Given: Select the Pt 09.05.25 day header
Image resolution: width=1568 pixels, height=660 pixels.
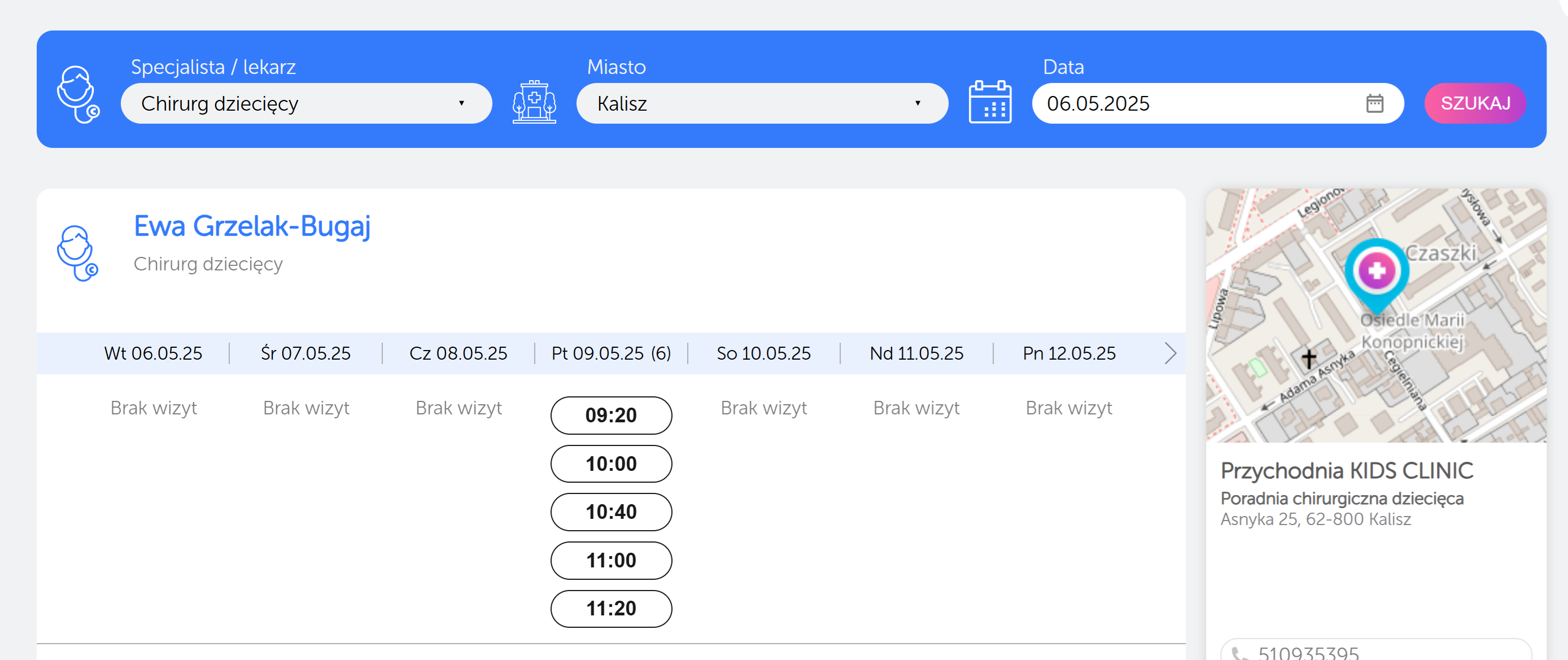Looking at the screenshot, I should tap(610, 353).
